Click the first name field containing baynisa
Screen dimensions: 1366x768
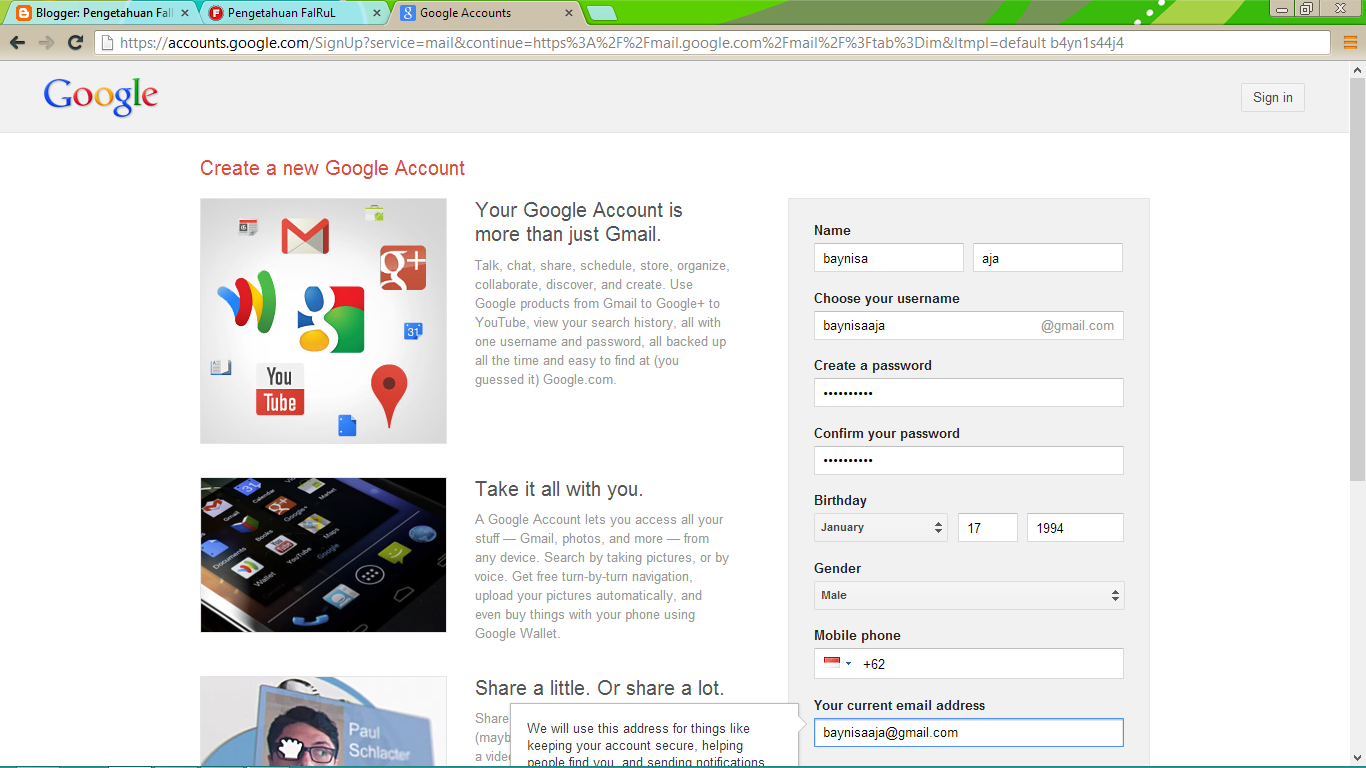[889, 258]
